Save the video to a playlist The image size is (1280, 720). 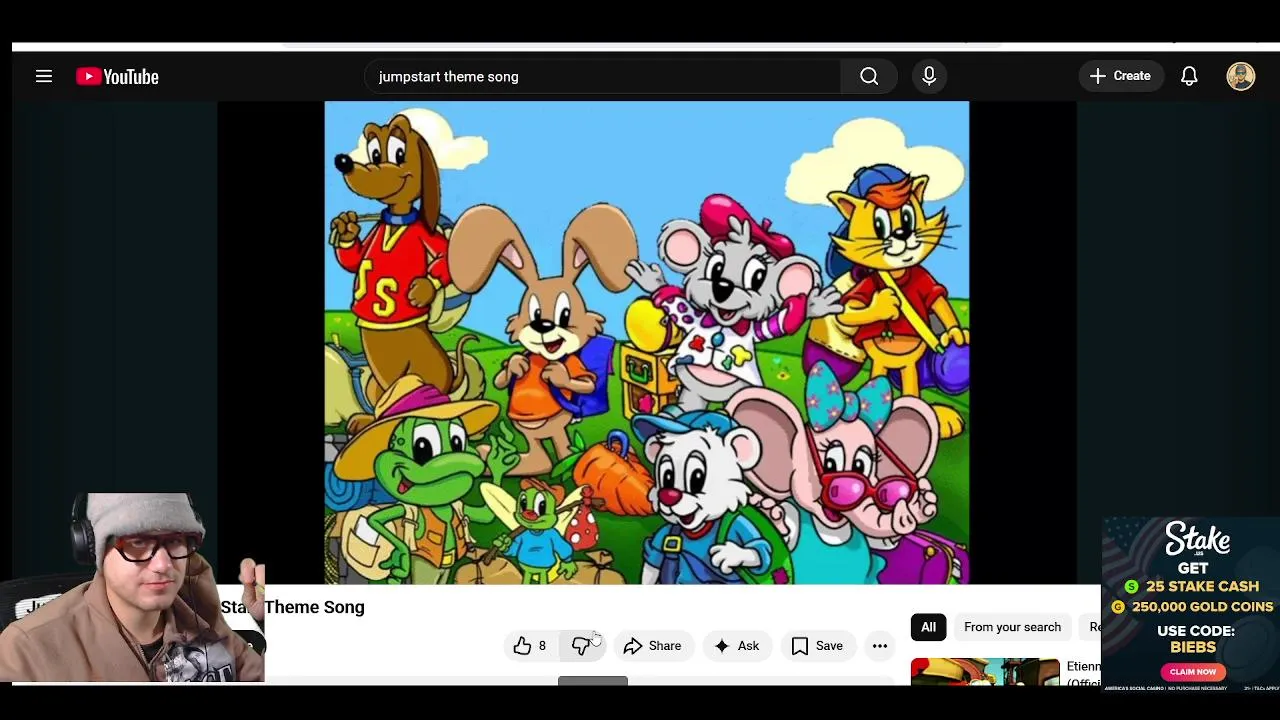[818, 646]
